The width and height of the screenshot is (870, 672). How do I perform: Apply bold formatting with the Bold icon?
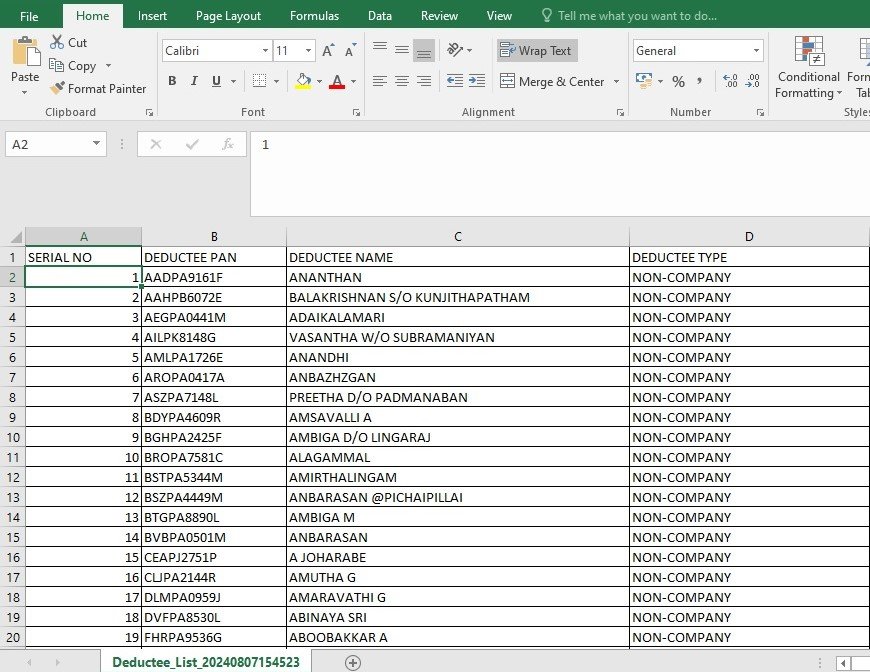coord(171,81)
